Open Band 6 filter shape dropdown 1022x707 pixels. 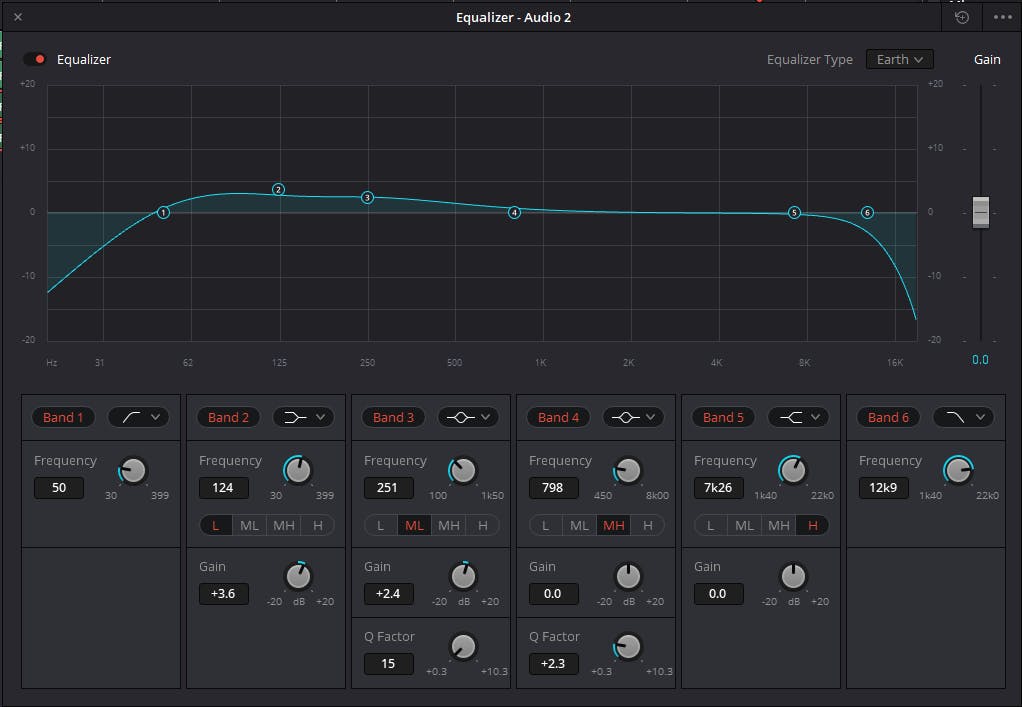(963, 417)
